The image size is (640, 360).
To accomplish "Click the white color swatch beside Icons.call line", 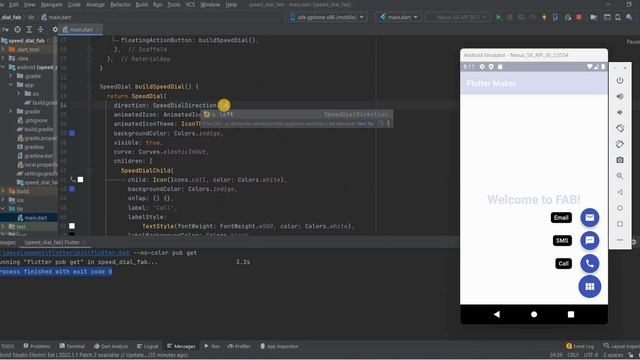I will coord(80,180).
